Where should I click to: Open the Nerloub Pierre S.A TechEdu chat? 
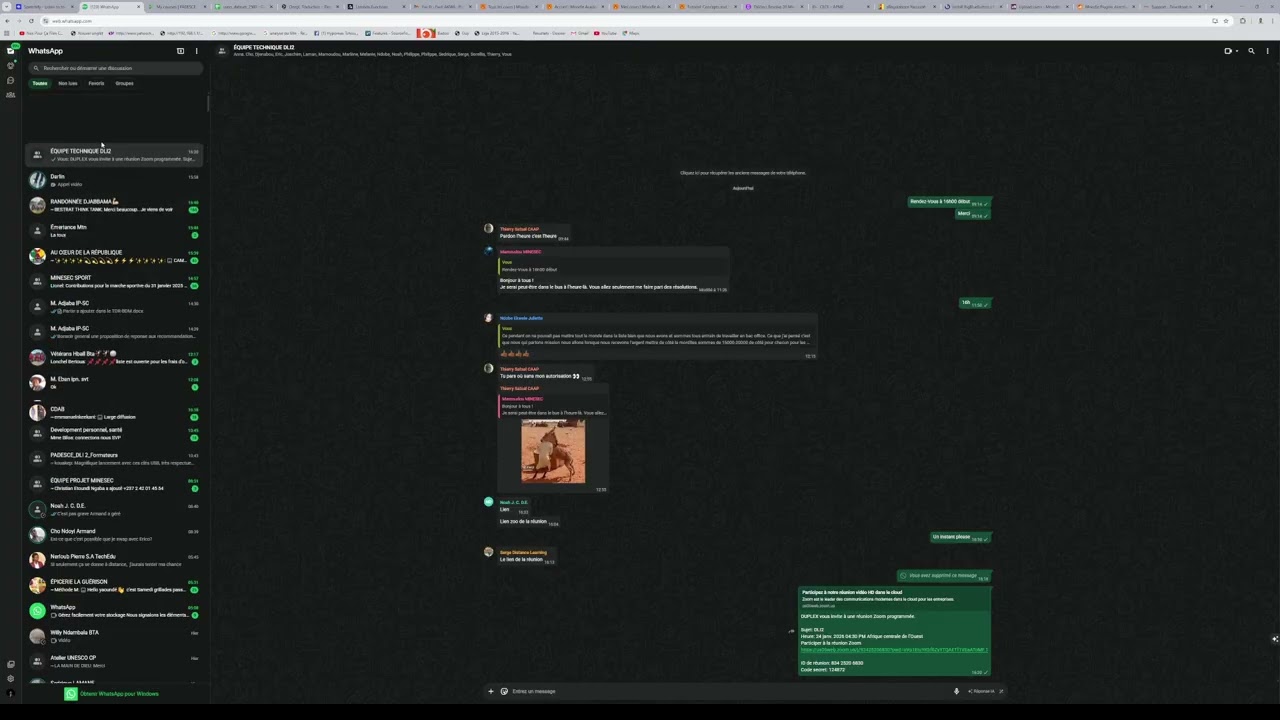coord(115,560)
